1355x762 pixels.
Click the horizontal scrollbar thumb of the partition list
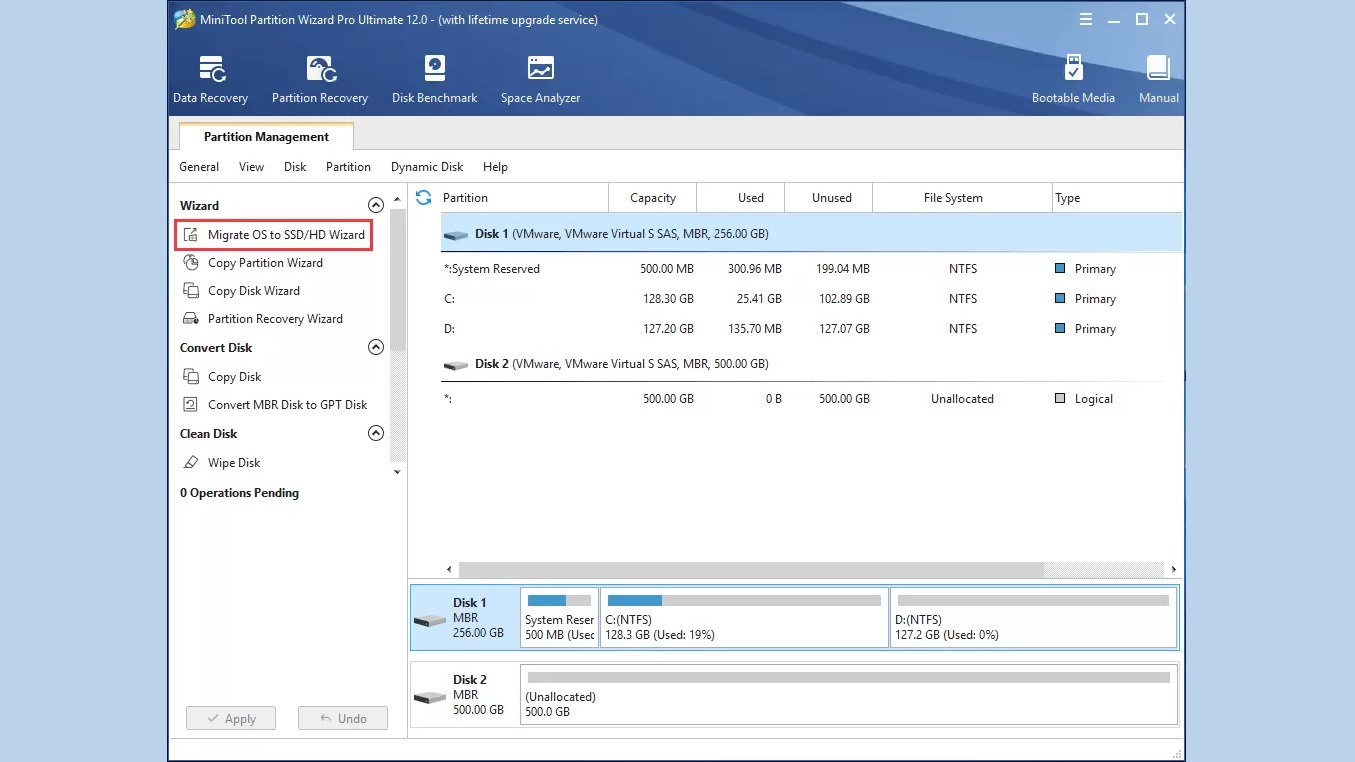(751, 570)
